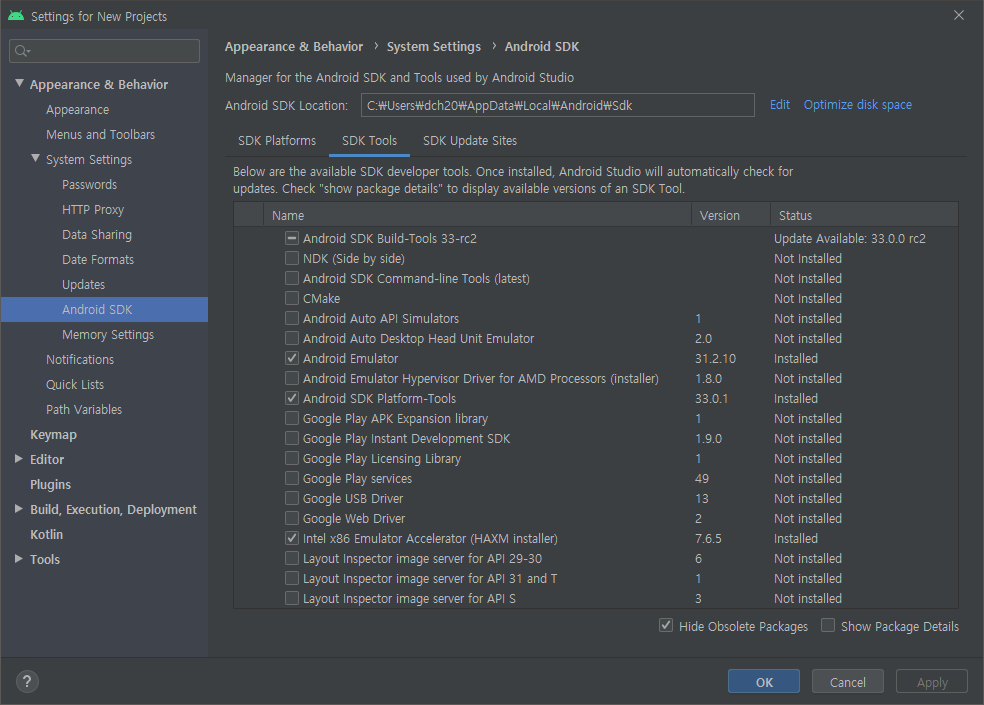
Task: Toggle Hide Obsolete Packages checkbox
Action: coord(666,626)
